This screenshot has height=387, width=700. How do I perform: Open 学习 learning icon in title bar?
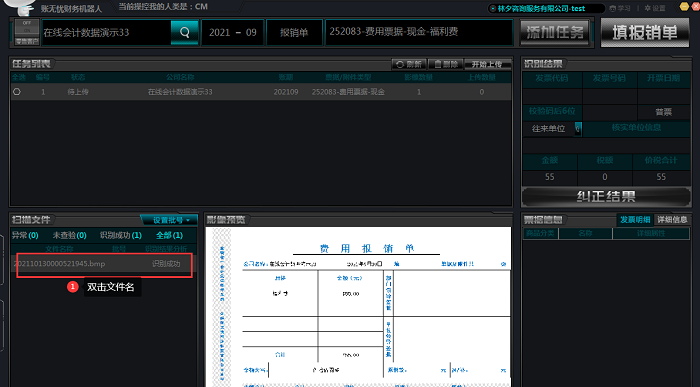pos(620,8)
